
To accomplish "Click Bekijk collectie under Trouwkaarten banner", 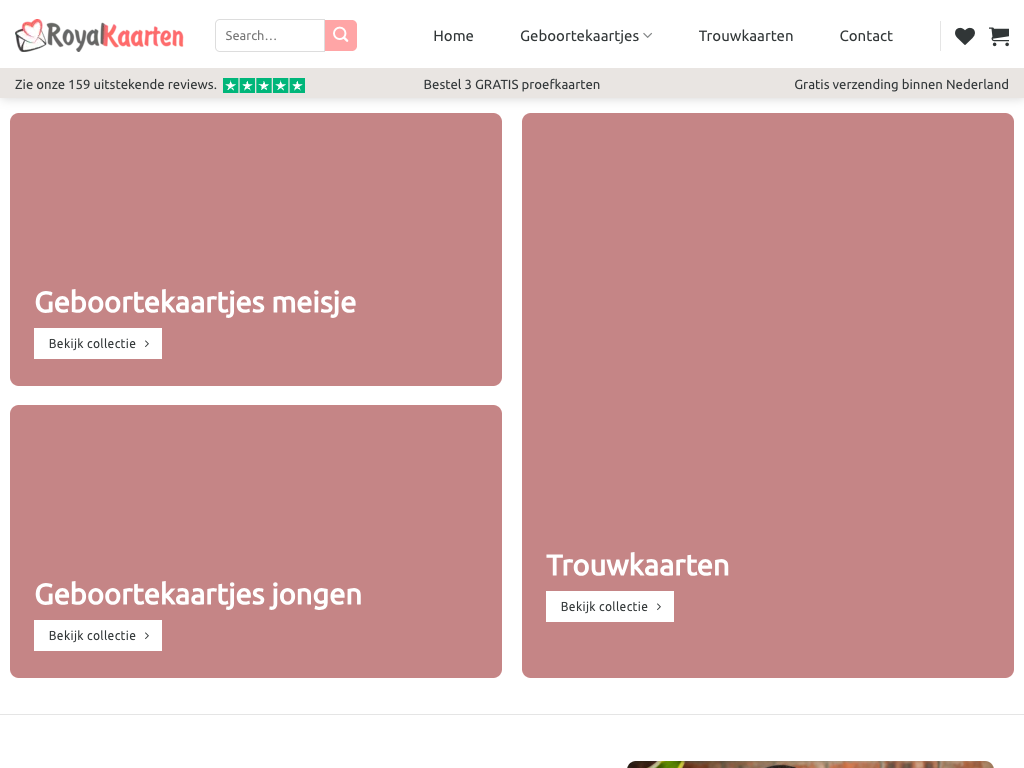I will [610, 607].
